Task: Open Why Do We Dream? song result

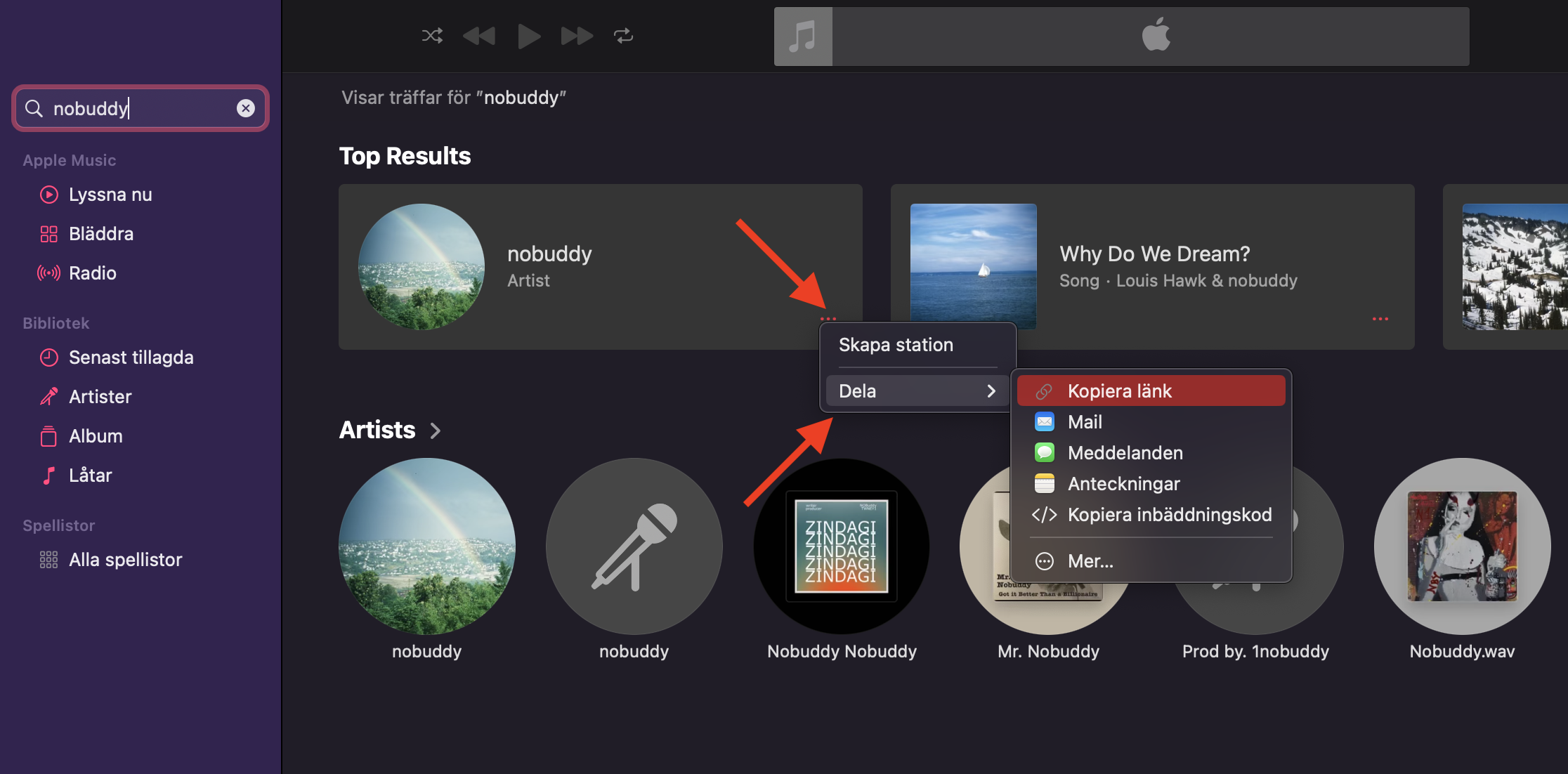Action: pyautogui.click(x=1152, y=267)
